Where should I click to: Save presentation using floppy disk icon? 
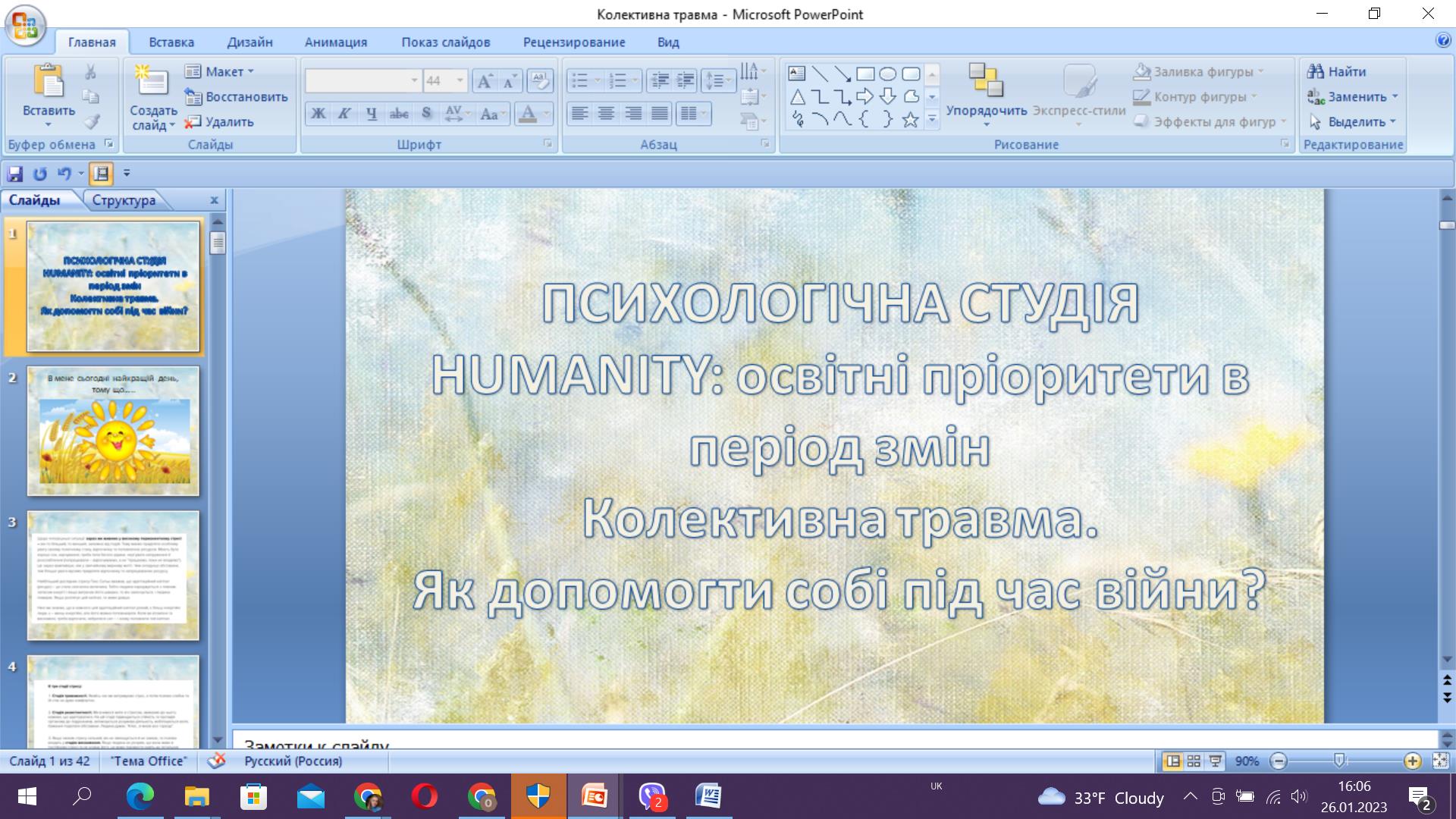tap(15, 174)
